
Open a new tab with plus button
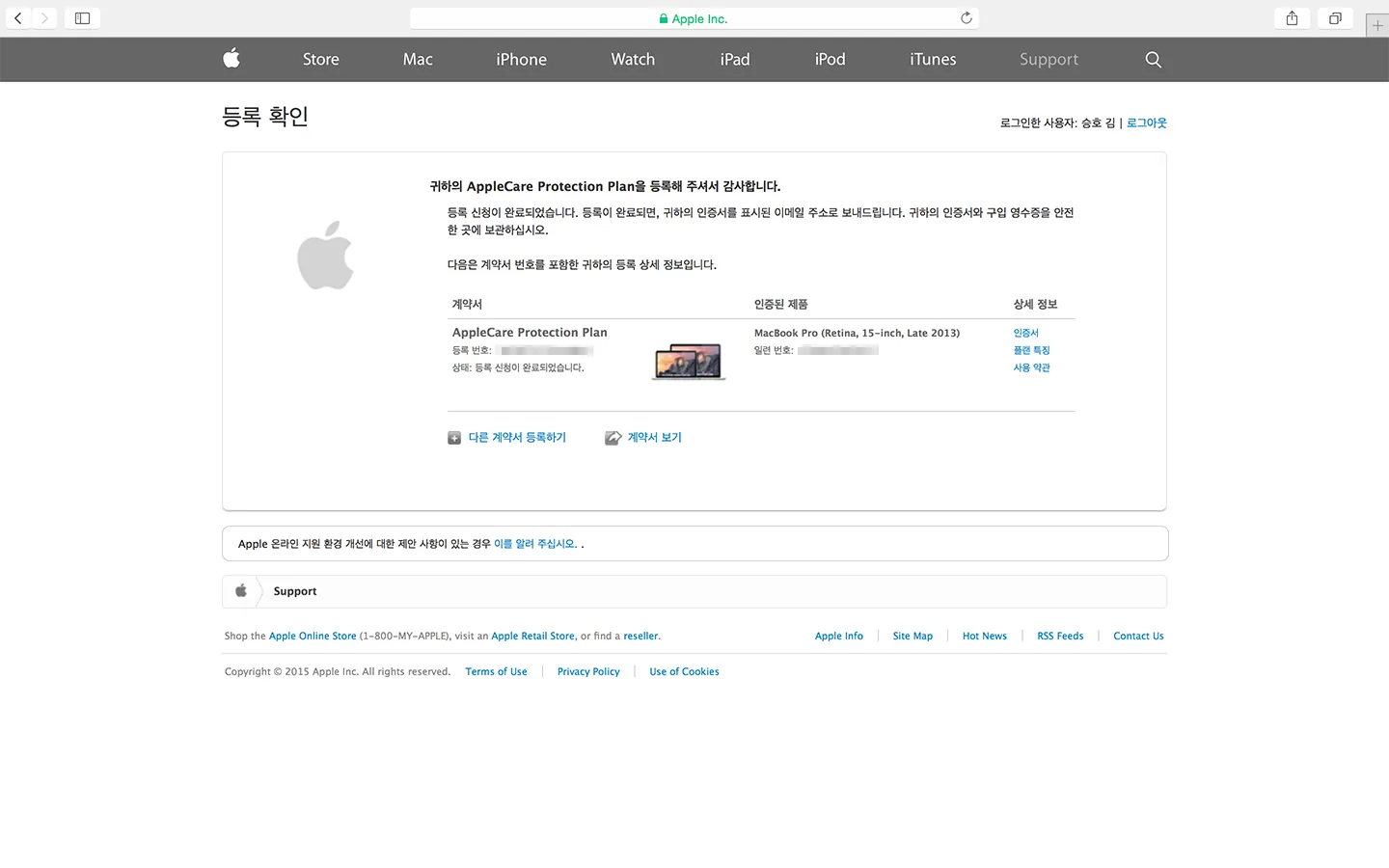coord(1377,26)
